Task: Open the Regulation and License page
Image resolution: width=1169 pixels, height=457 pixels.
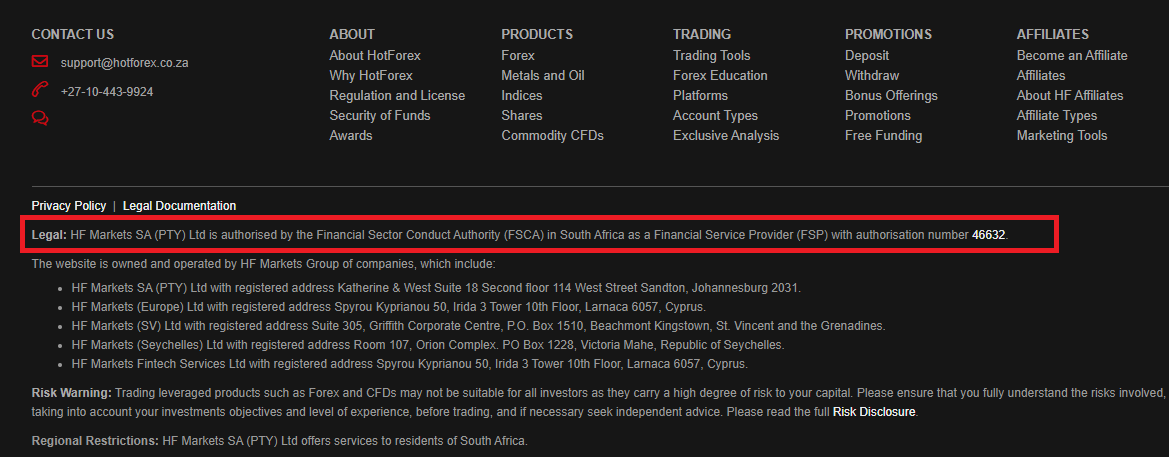Action: pyautogui.click(x=397, y=95)
